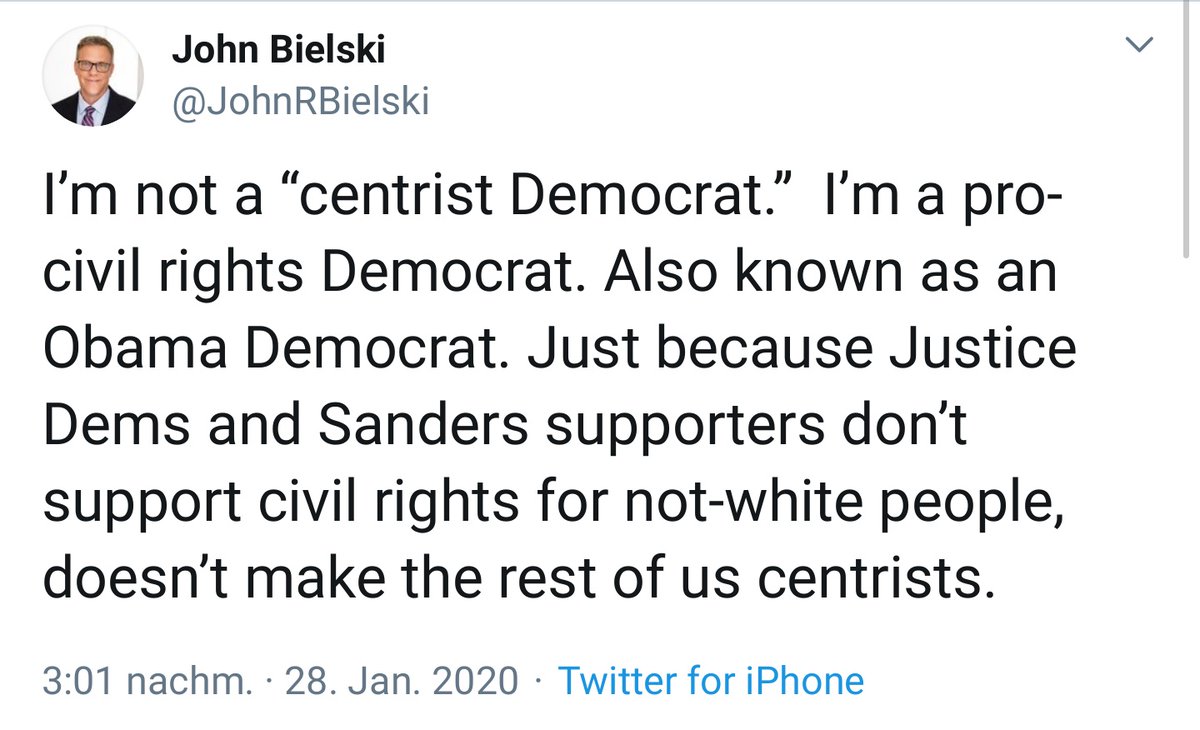The image size is (1200, 730).
Task: Click John Bielski's profile avatar photo
Action: [x=92, y=77]
